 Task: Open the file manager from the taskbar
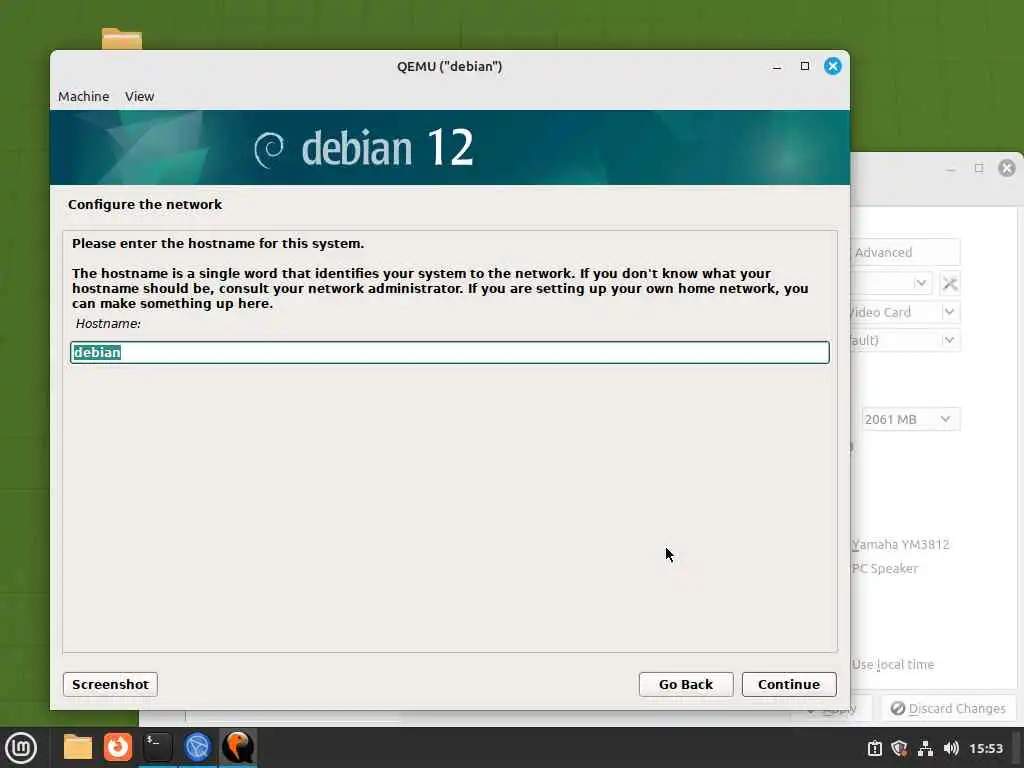(78, 747)
